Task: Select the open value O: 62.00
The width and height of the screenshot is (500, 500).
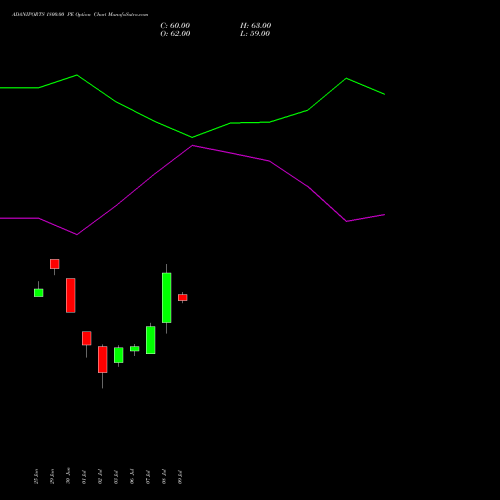Action: [175, 34]
